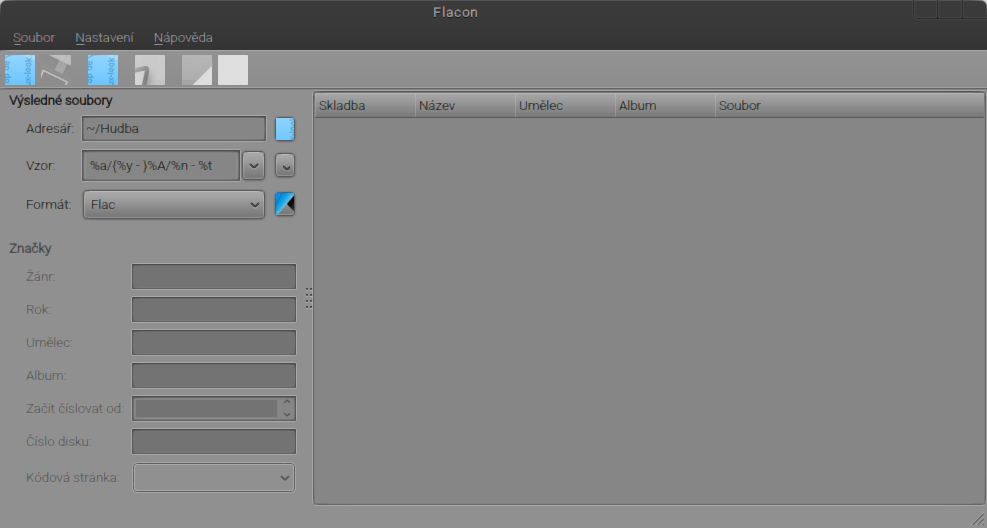Viewport: 987px width, 528px height.
Task: Click the plain white square toolbar icon
Action: tap(233, 70)
